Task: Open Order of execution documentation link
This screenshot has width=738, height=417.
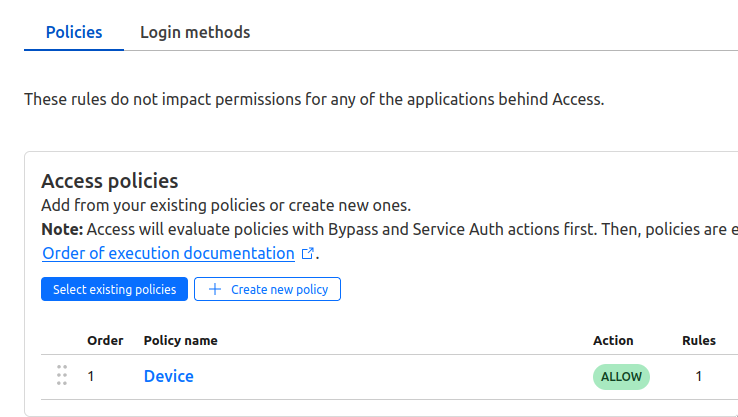Action: (168, 253)
